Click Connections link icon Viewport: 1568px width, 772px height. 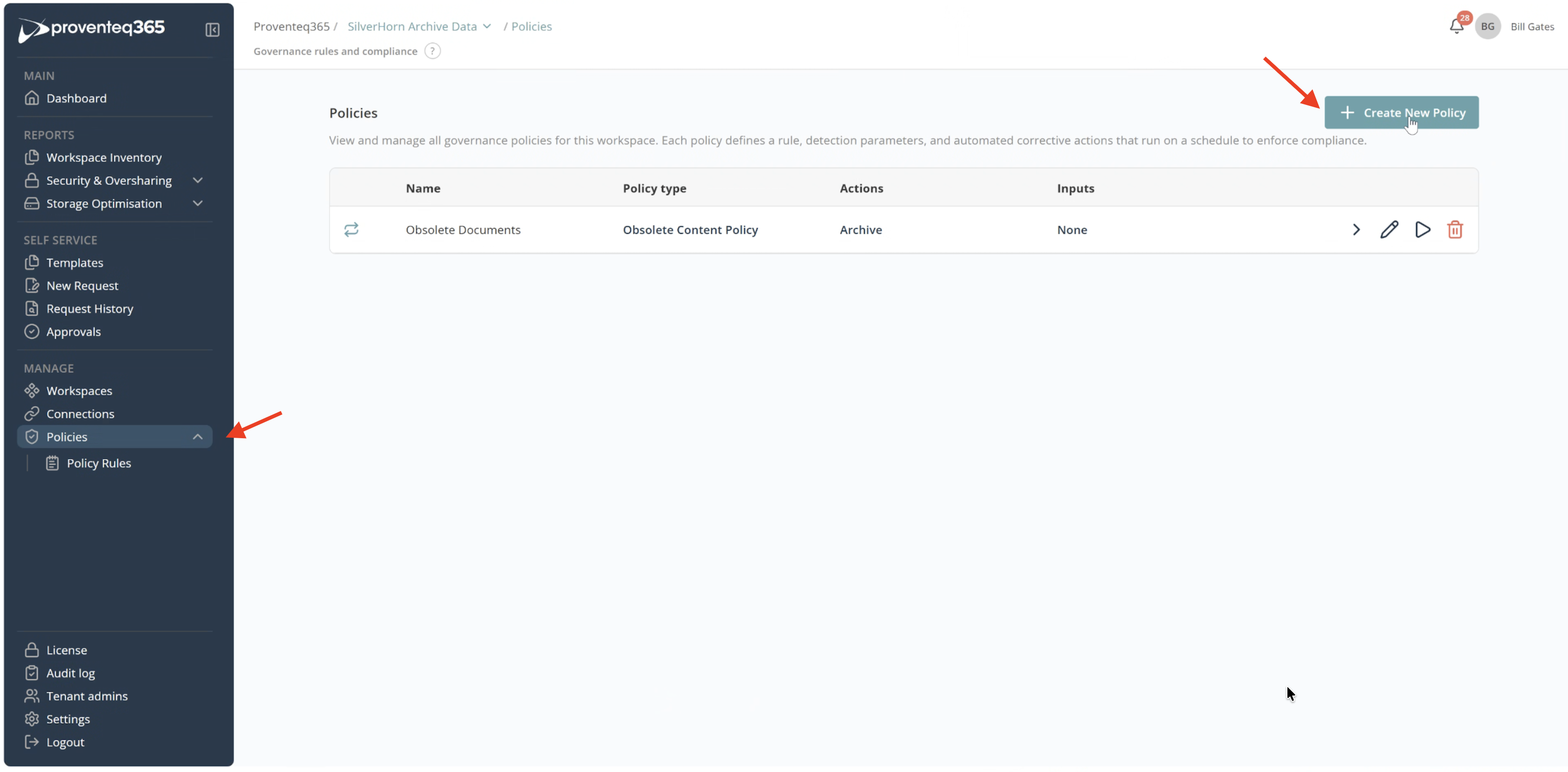tap(32, 414)
